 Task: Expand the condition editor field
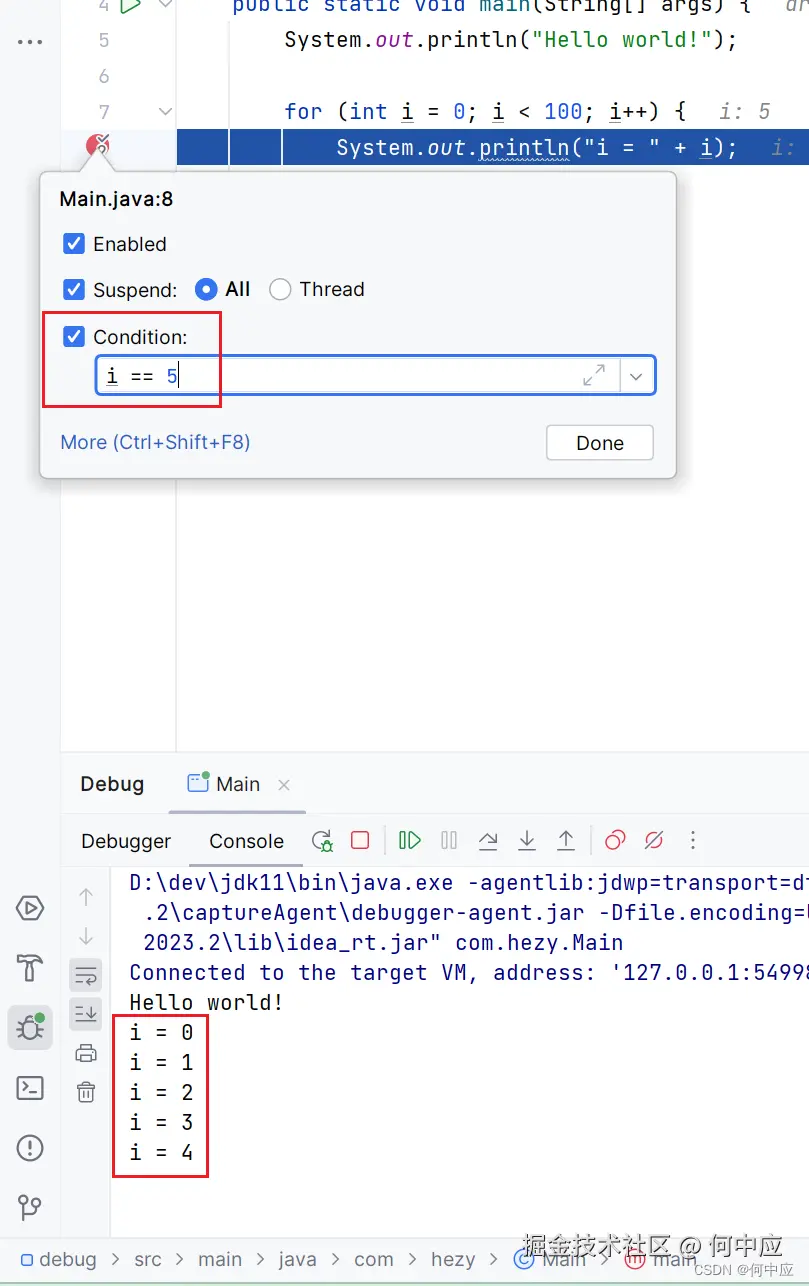(x=594, y=375)
